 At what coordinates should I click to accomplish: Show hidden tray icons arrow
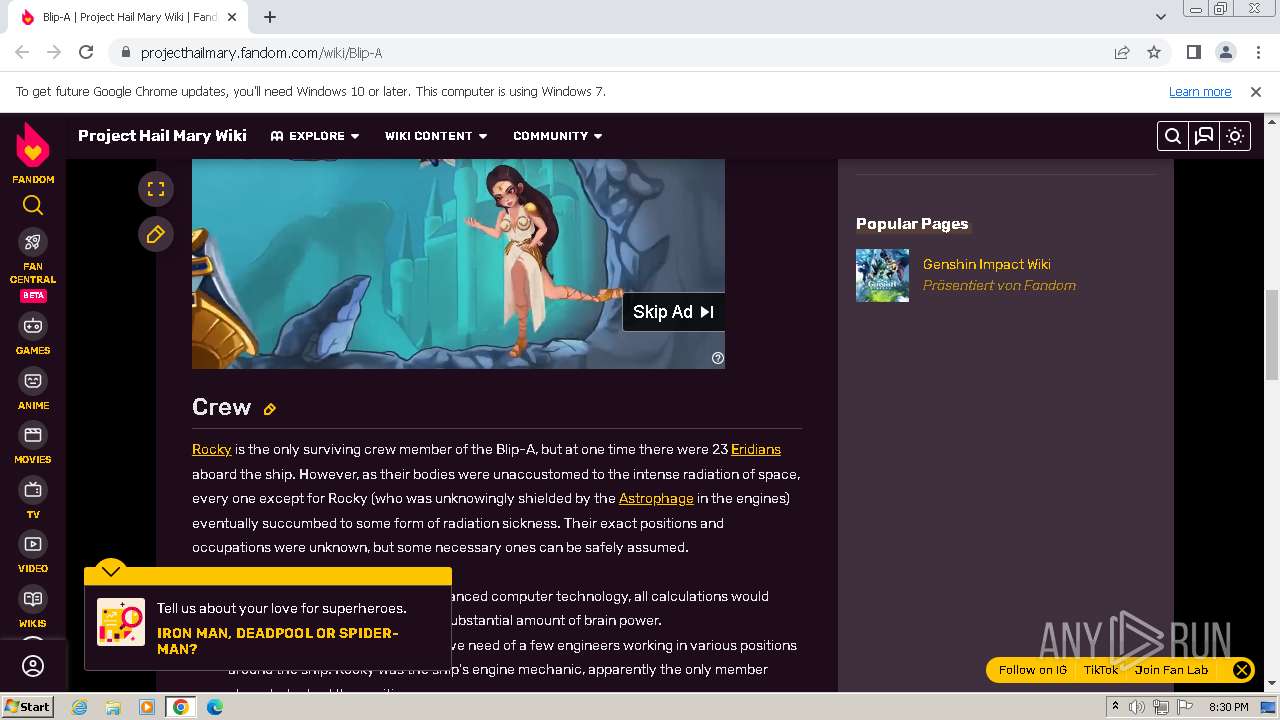point(1115,707)
